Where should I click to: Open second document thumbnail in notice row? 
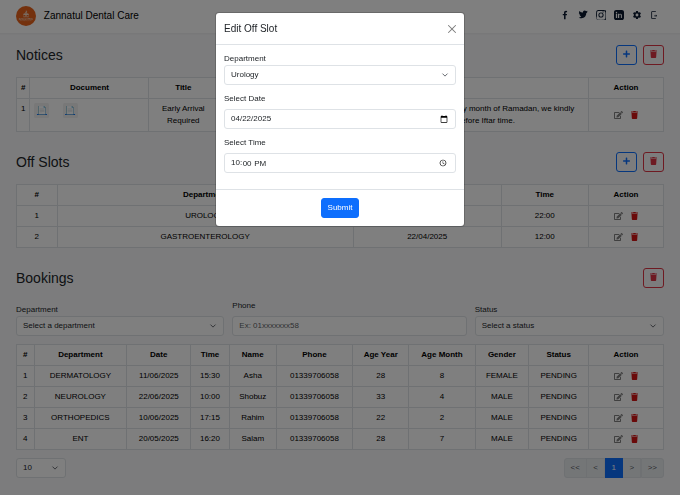(70, 111)
